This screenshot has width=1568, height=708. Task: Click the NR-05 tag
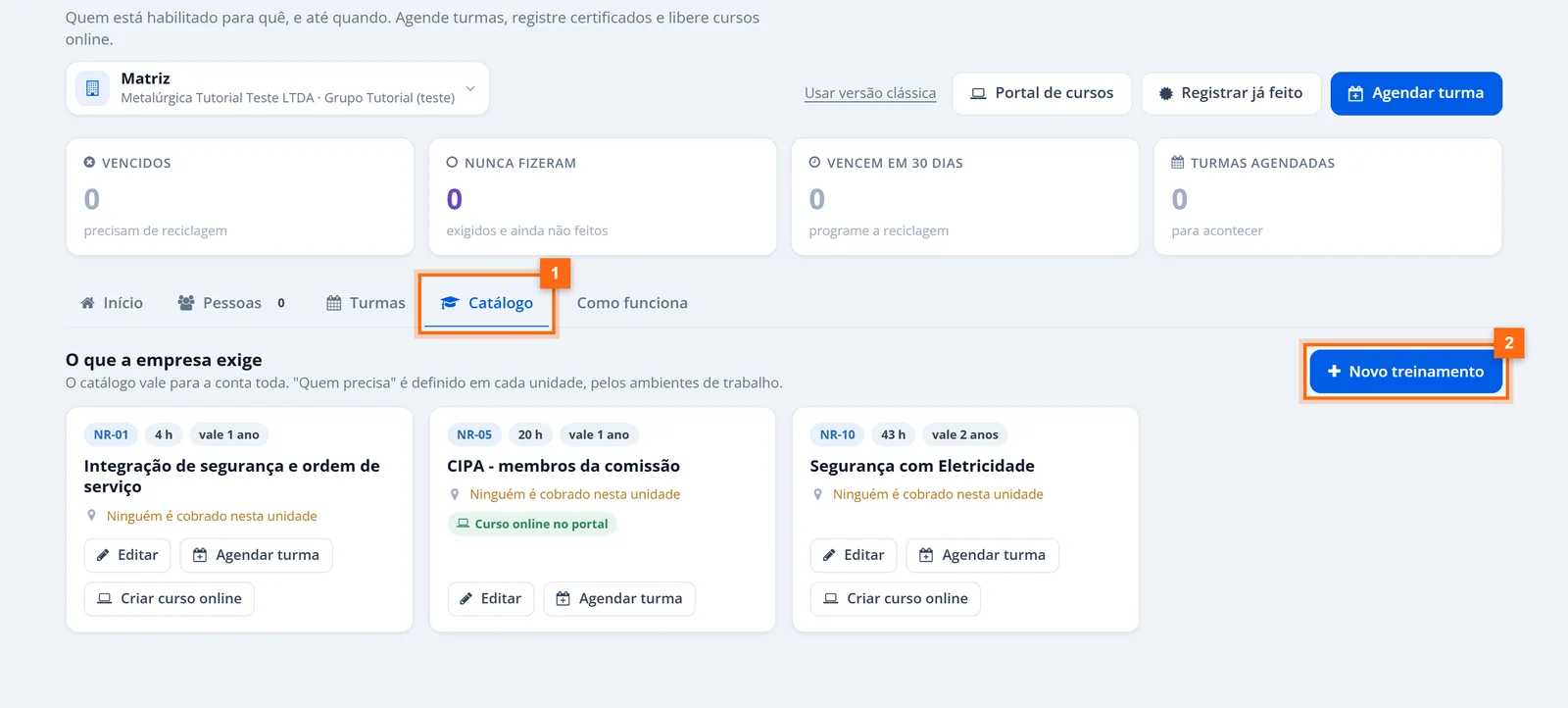[474, 434]
